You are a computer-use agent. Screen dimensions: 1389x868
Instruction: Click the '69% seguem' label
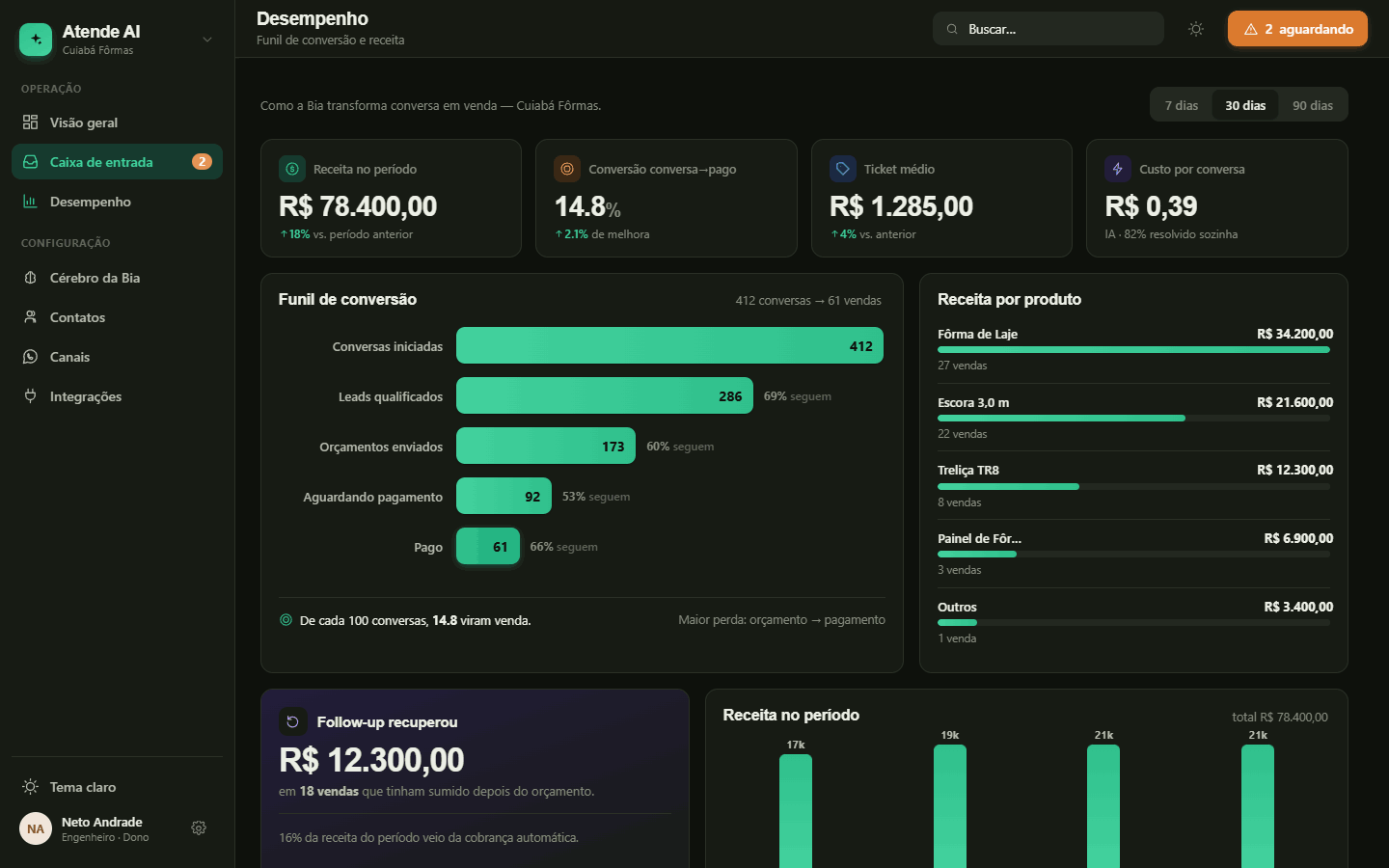[x=798, y=396]
